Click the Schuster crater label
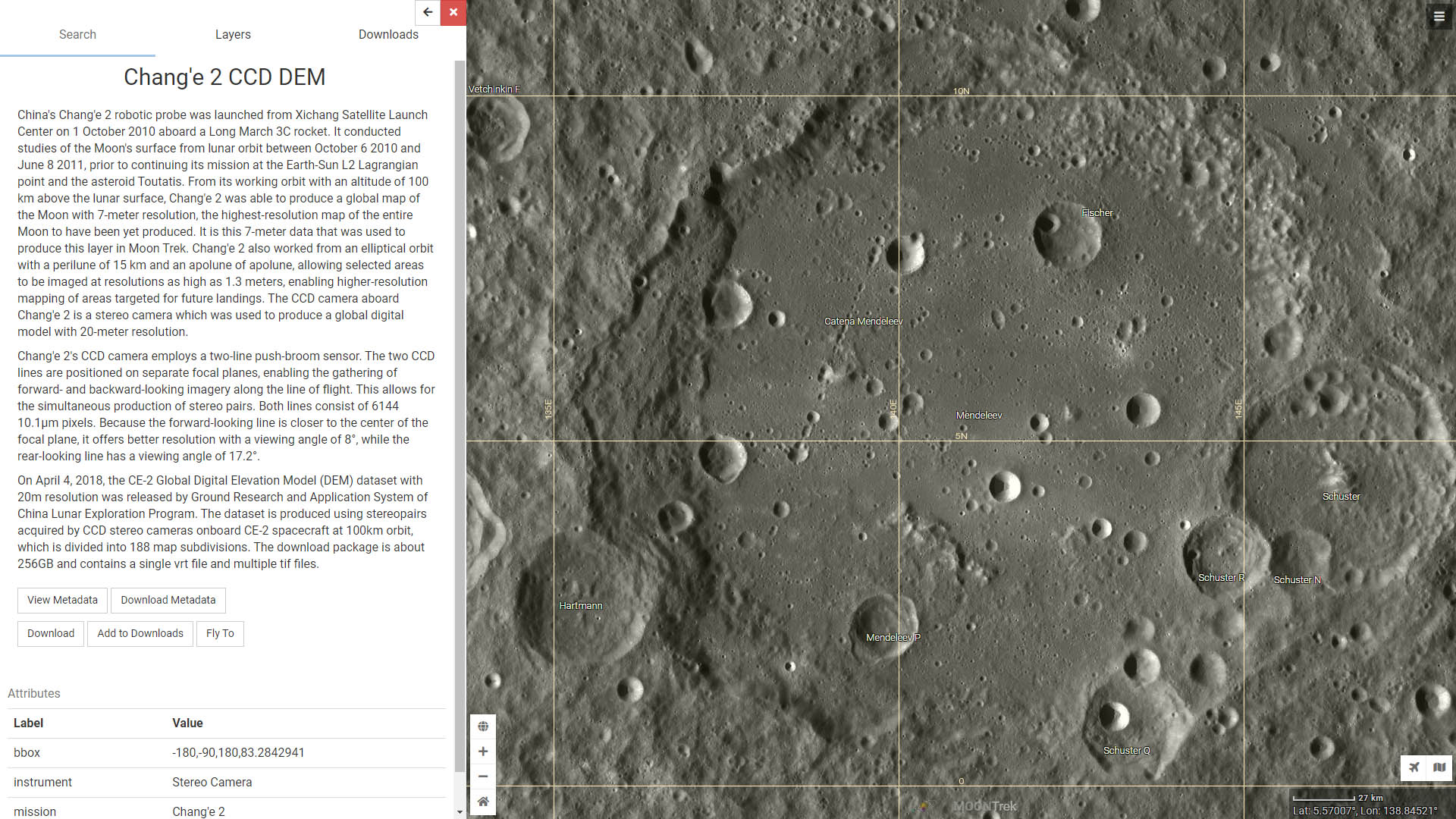This screenshot has width=1456, height=819. pos(1341,497)
